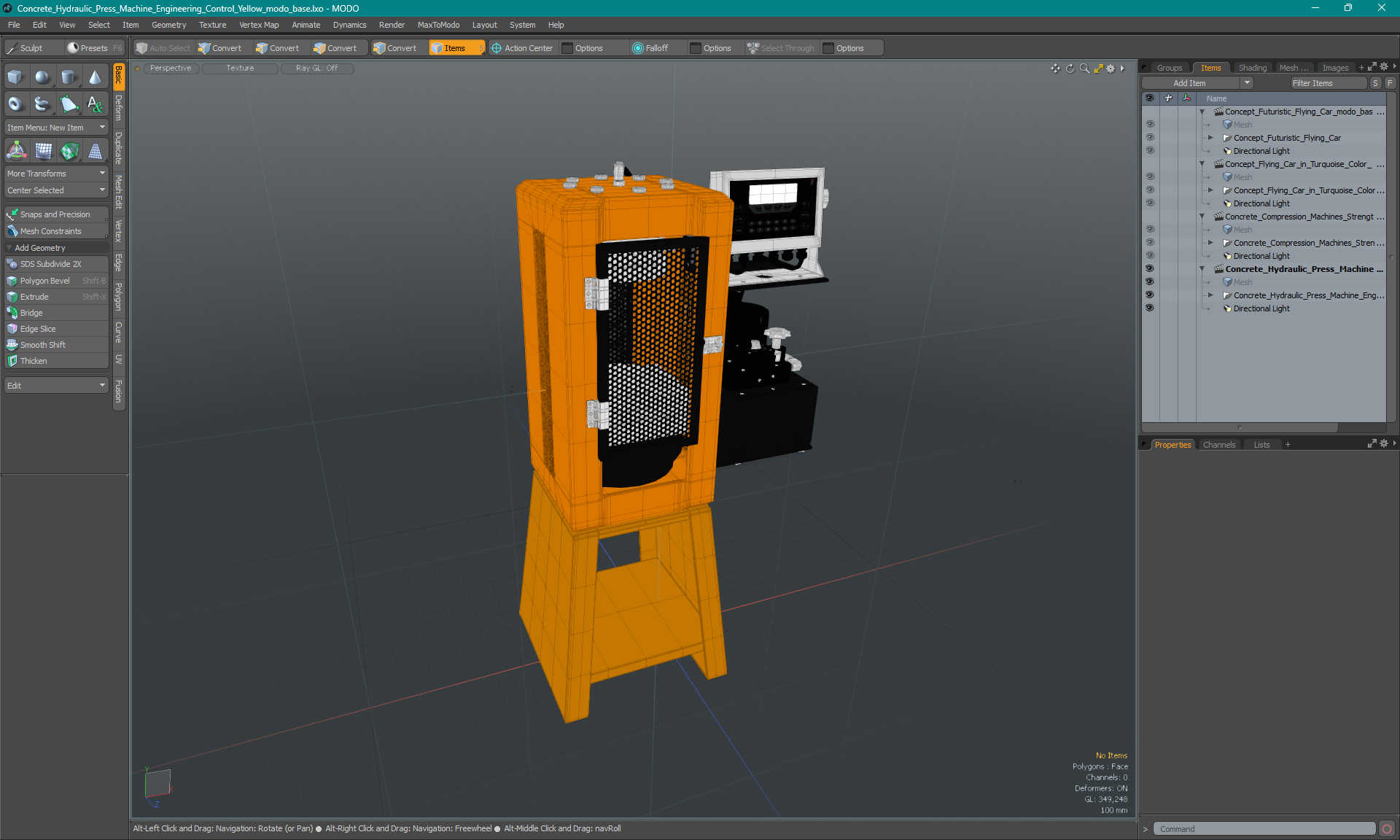
Task: Select the Cylinder primitive tool
Action: click(x=69, y=77)
